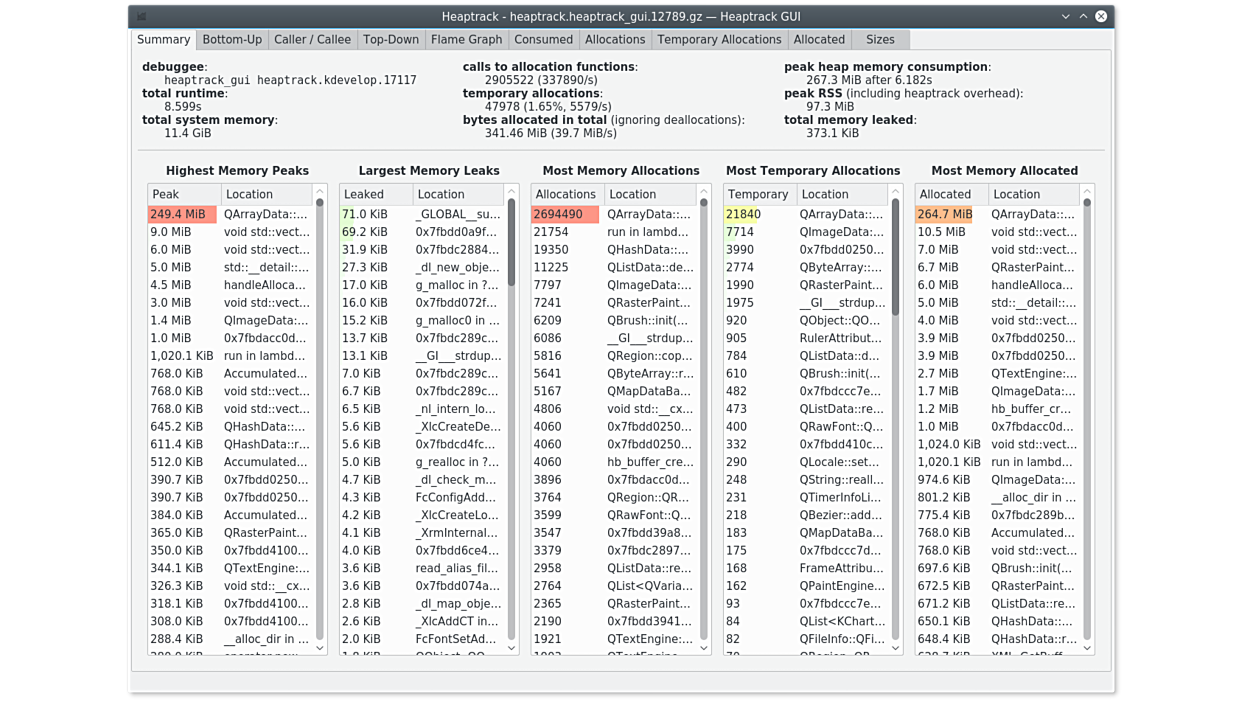The image size is (1248, 702).
Task: Switch to the Flame Graph tab
Action: coord(466,39)
